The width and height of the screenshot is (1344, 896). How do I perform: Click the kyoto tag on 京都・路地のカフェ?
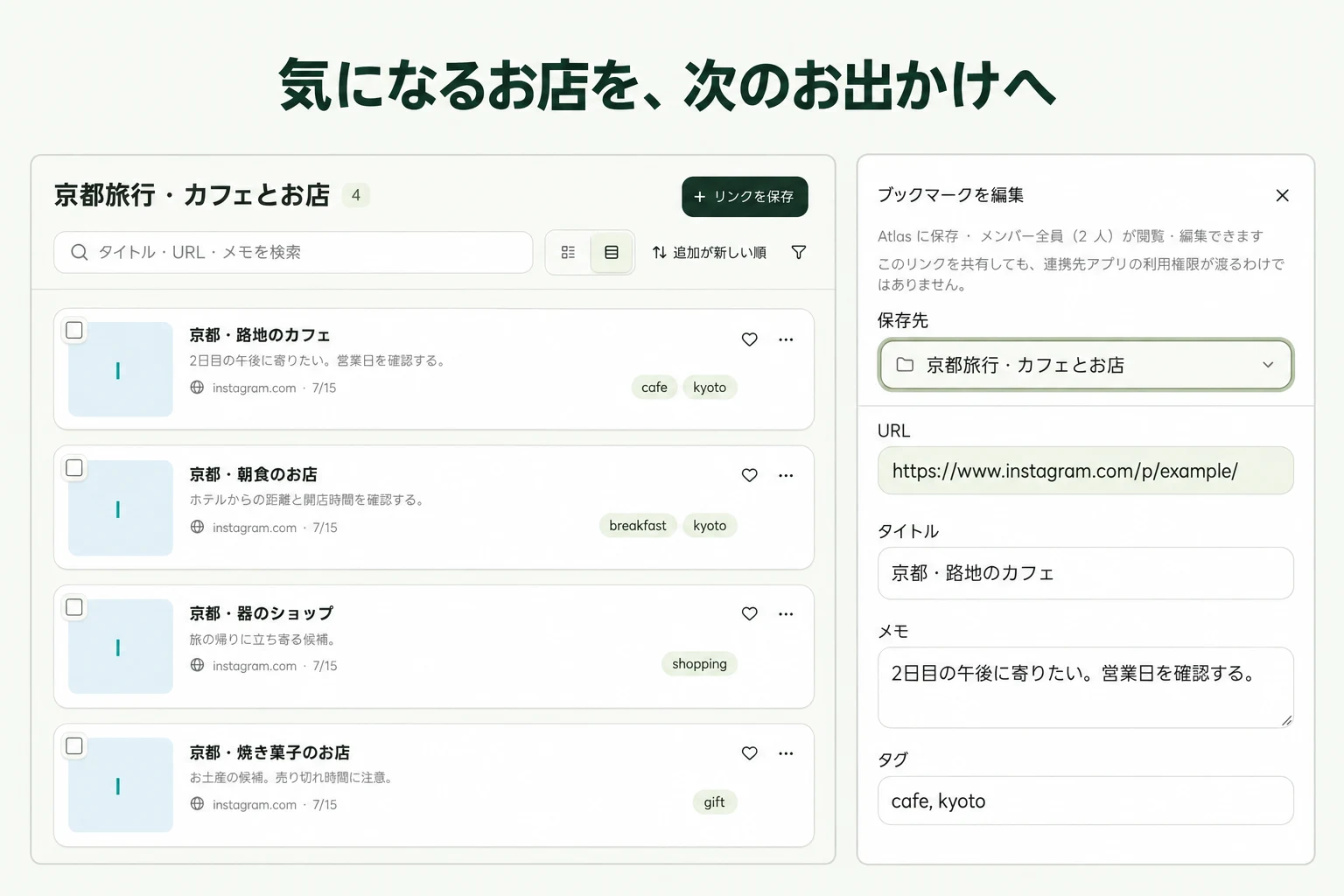[710, 388]
